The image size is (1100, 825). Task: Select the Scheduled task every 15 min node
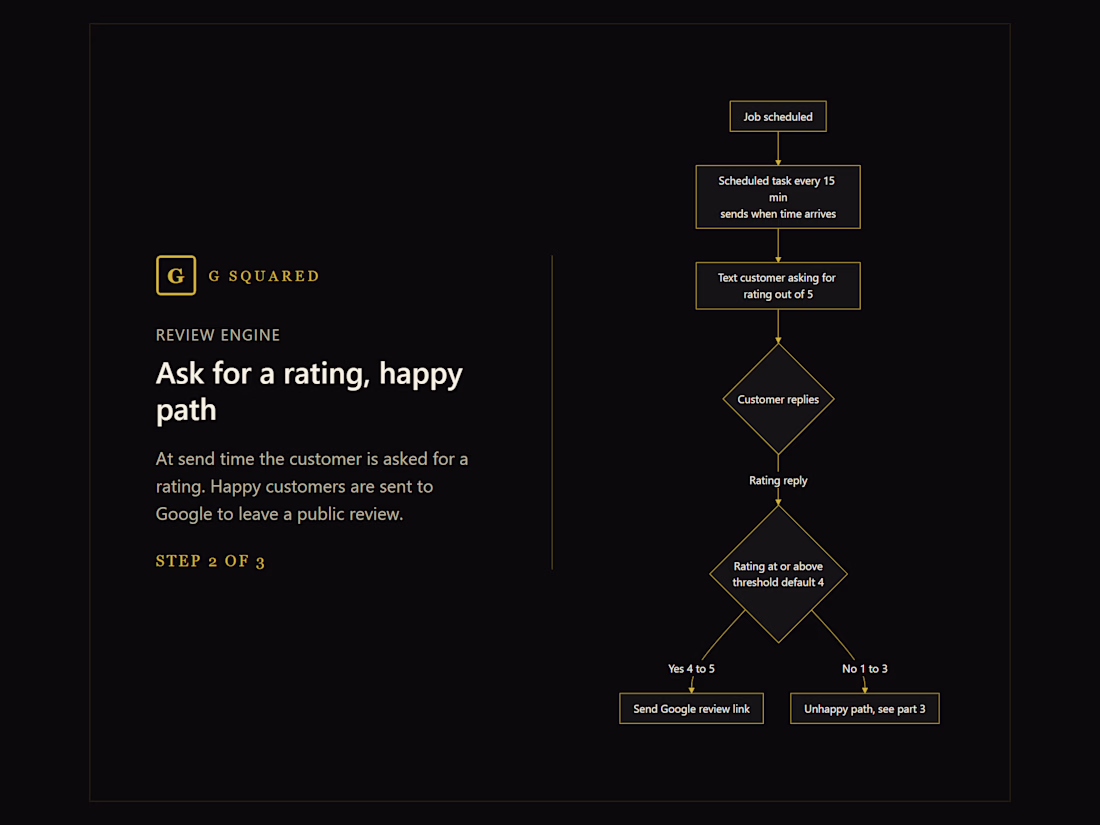tap(778, 197)
